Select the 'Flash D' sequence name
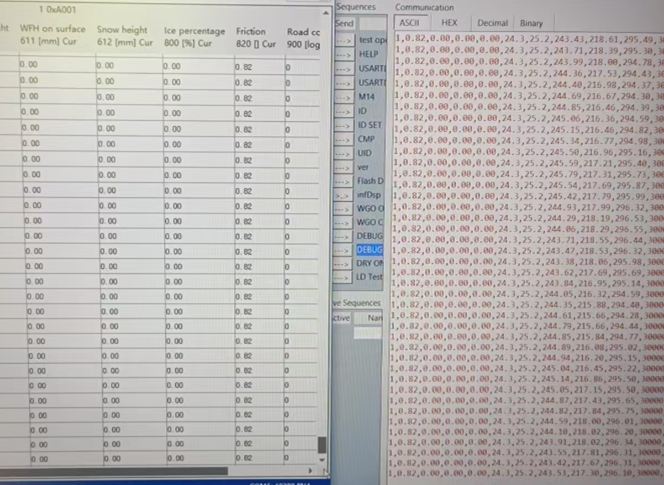664x485 pixels. pyautogui.click(x=370, y=181)
